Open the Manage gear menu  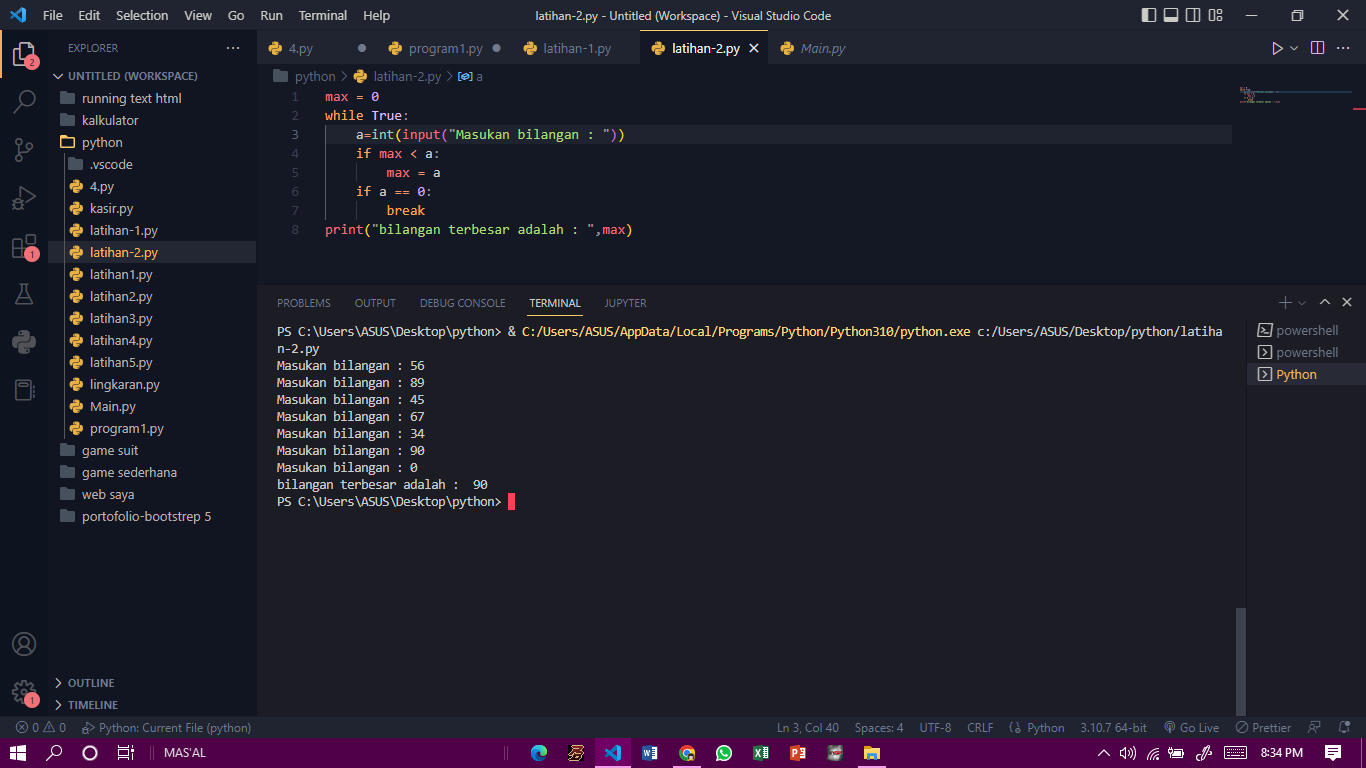24,692
